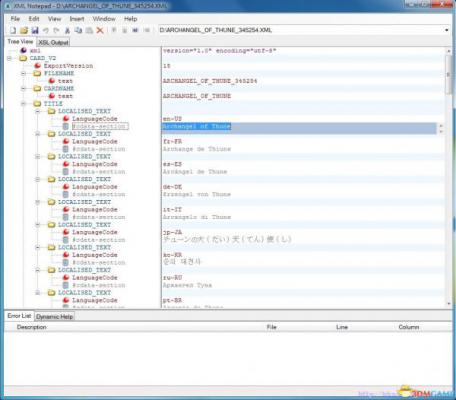Select the language code value es-ES
Viewport: 456px width, 400px height.
pyautogui.click(x=172, y=164)
